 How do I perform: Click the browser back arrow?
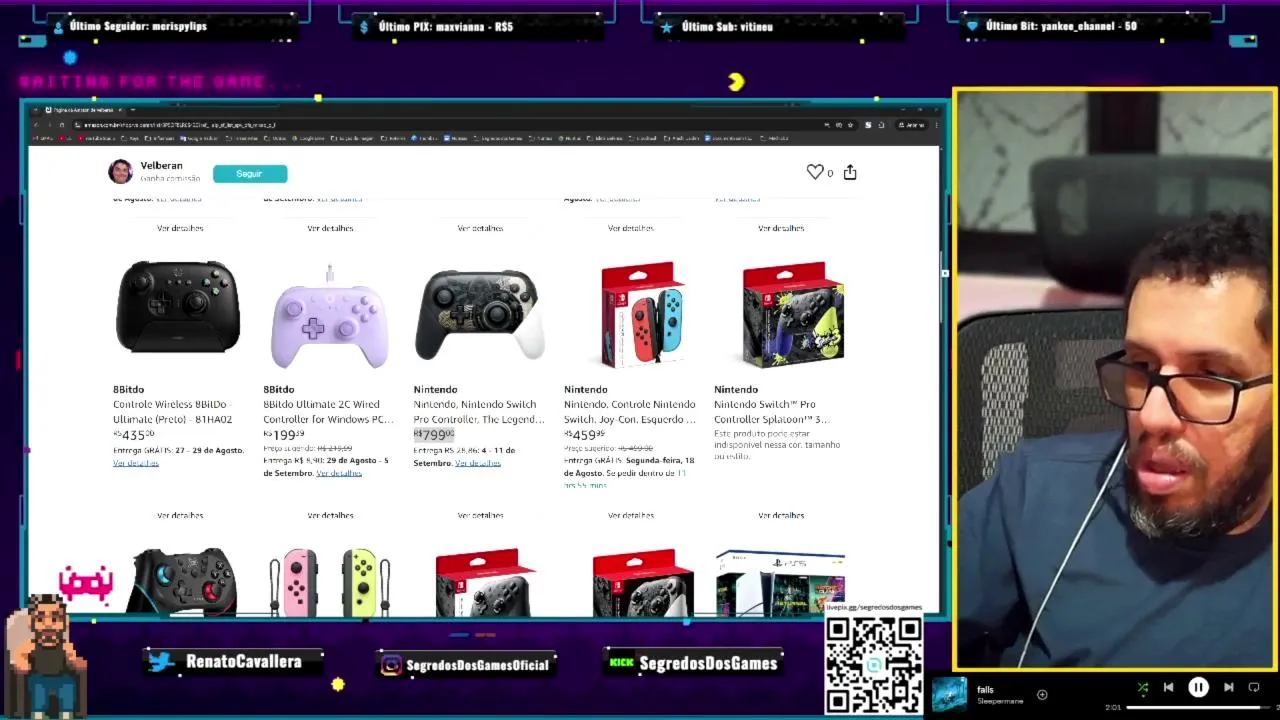click(35, 125)
